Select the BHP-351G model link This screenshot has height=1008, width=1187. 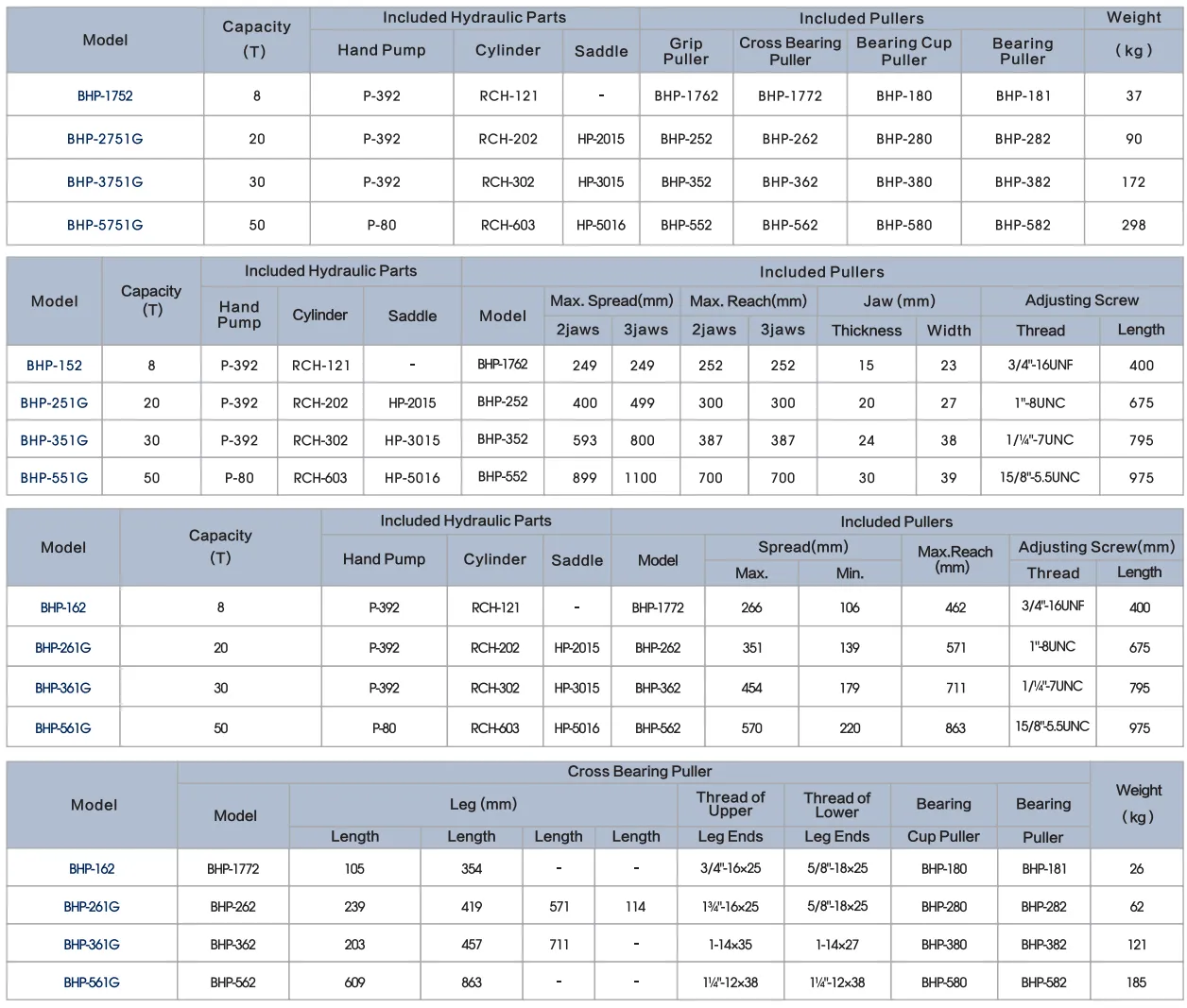pos(54,440)
